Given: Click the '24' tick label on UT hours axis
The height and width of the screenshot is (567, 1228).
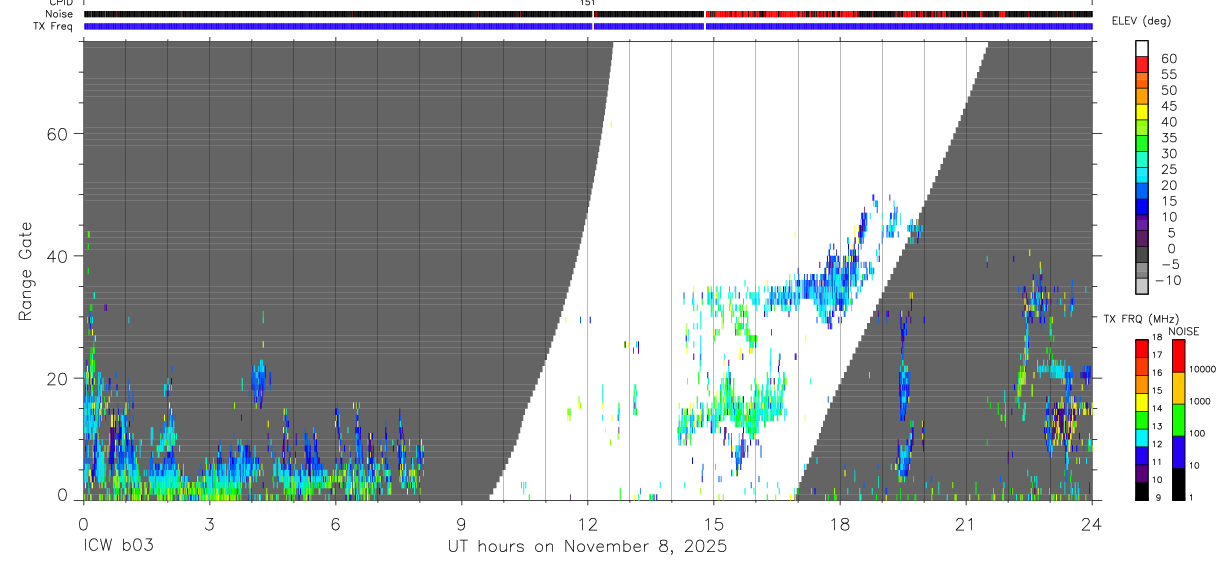Looking at the screenshot, I should (1091, 524).
